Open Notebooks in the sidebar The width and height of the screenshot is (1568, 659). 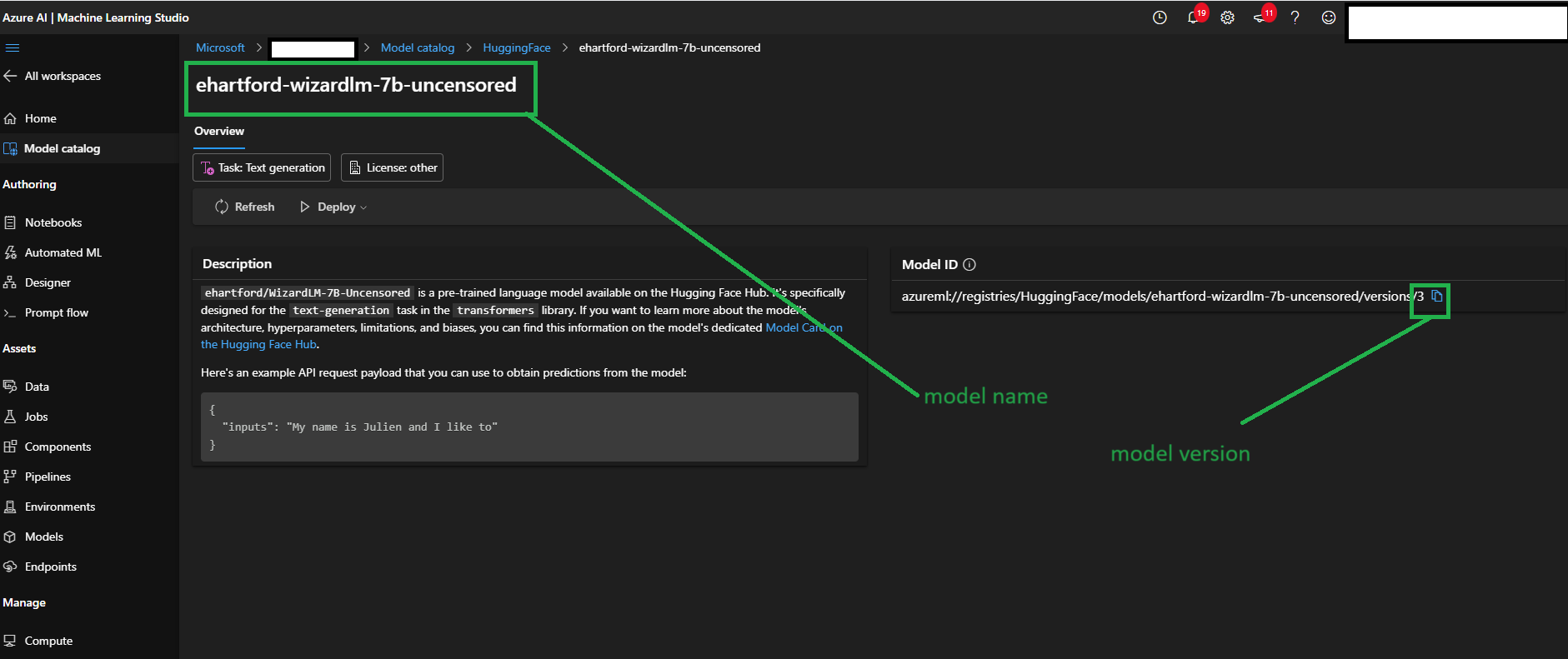pos(43,222)
